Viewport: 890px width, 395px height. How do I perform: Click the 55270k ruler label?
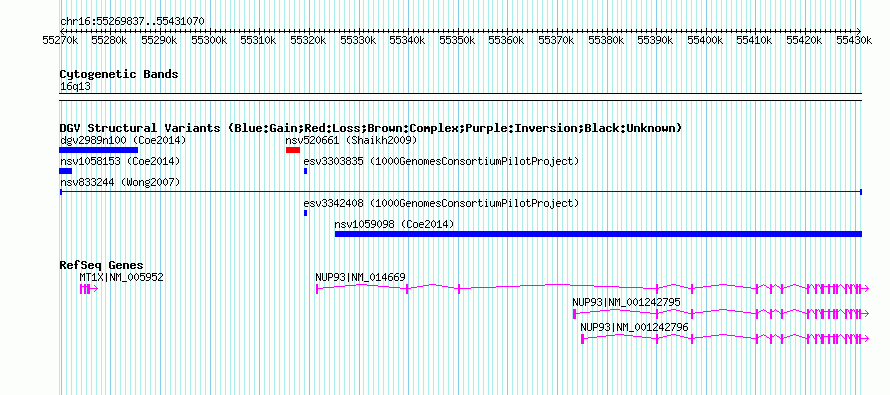tap(60, 40)
